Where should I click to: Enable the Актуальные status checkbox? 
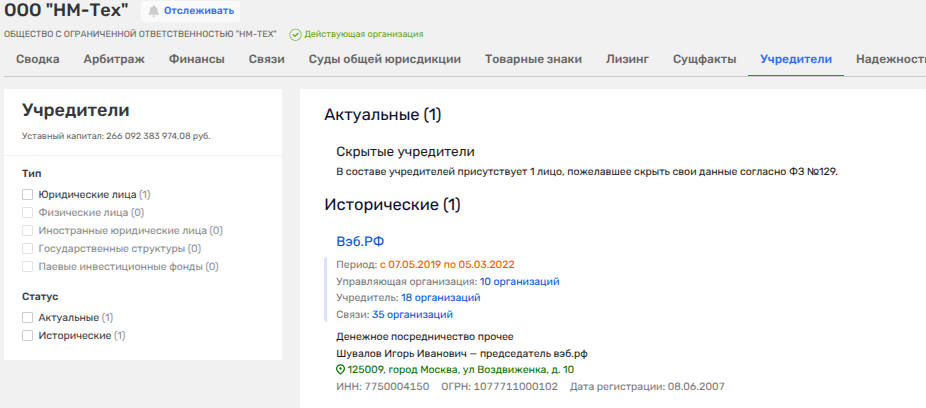point(28,318)
